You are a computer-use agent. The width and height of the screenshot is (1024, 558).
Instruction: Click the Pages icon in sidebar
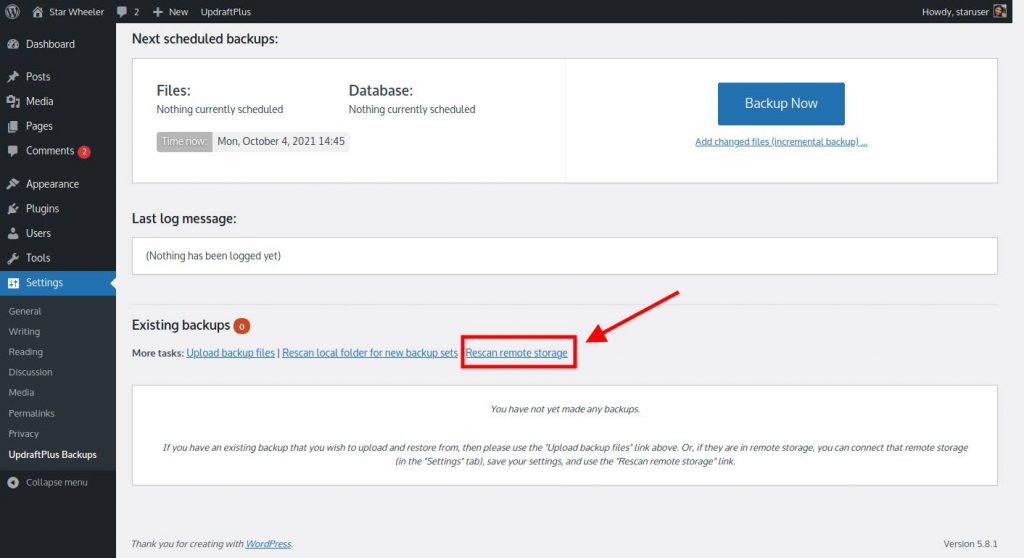tap(13, 126)
